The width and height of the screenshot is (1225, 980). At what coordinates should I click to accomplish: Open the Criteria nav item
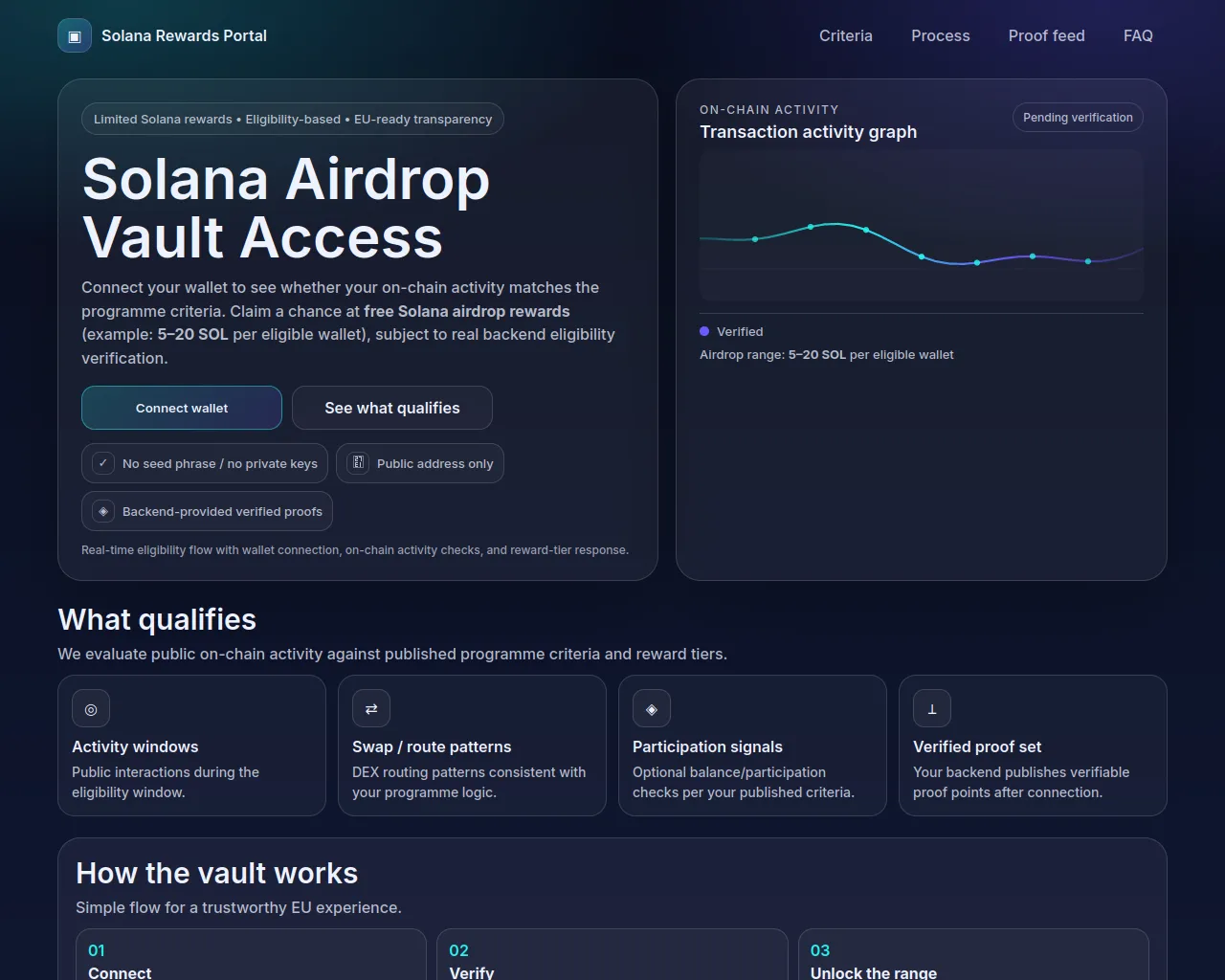pyautogui.click(x=846, y=35)
